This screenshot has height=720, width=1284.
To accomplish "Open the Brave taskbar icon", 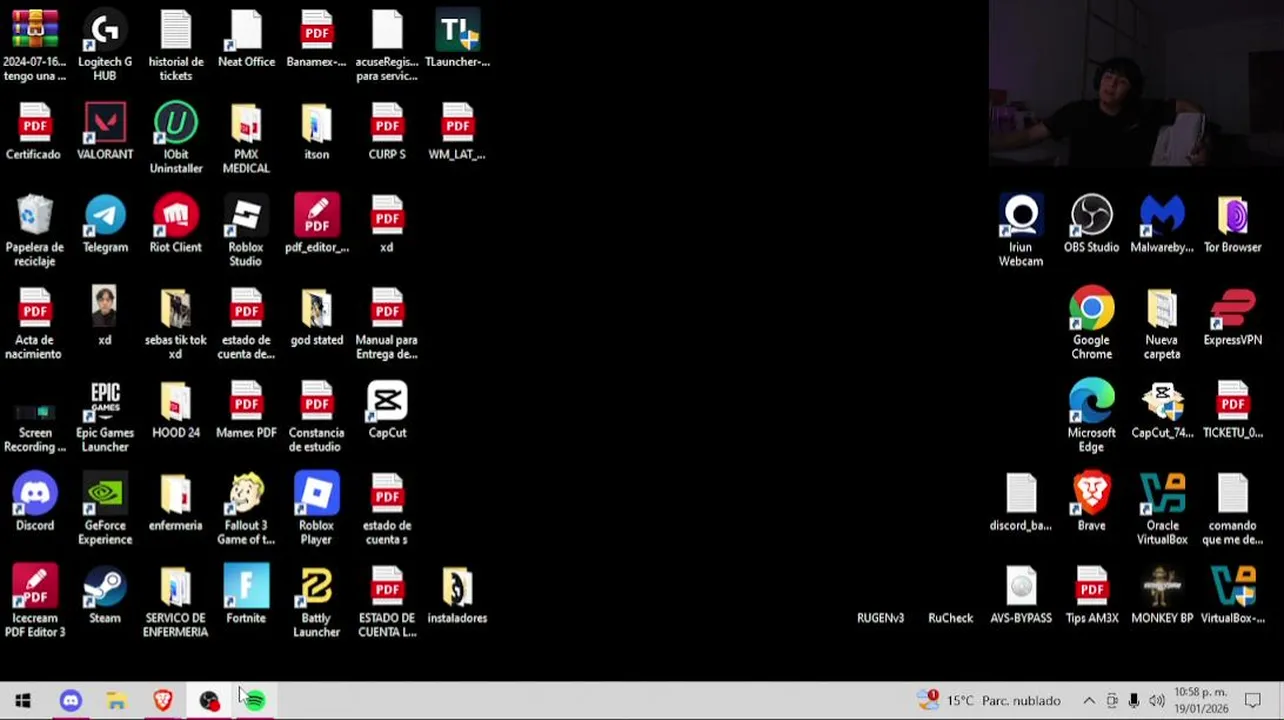I will click(x=162, y=701).
